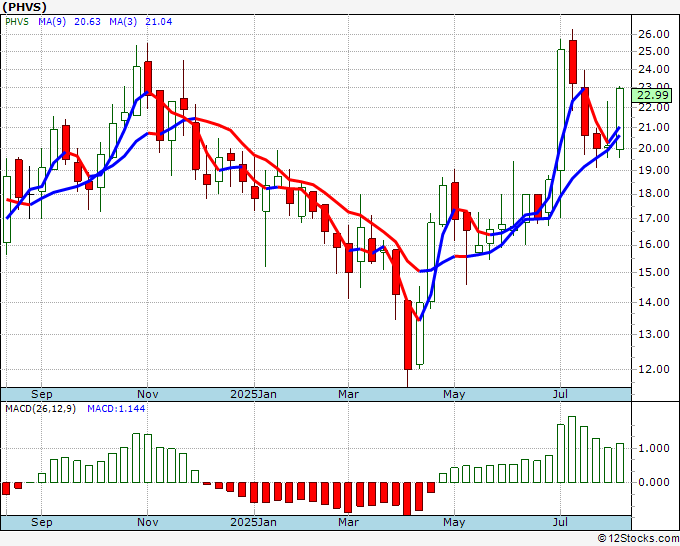Click the MACD:1.144 value readout
The height and width of the screenshot is (546, 680).
pos(116,409)
